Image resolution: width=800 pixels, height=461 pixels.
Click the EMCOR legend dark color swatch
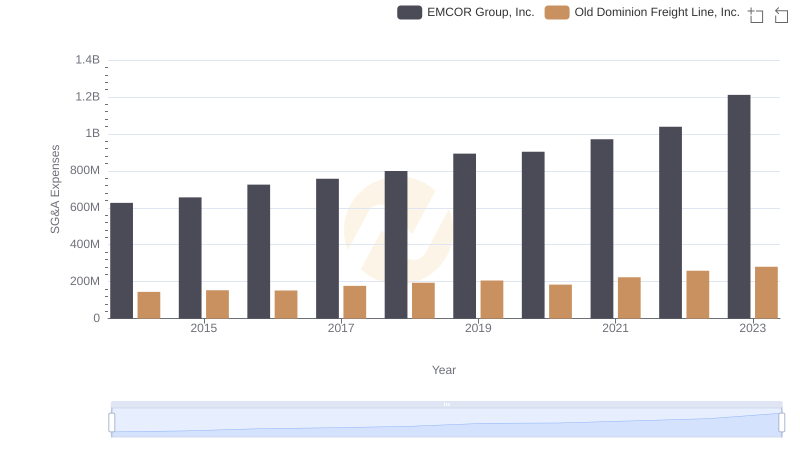pyautogui.click(x=409, y=12)
